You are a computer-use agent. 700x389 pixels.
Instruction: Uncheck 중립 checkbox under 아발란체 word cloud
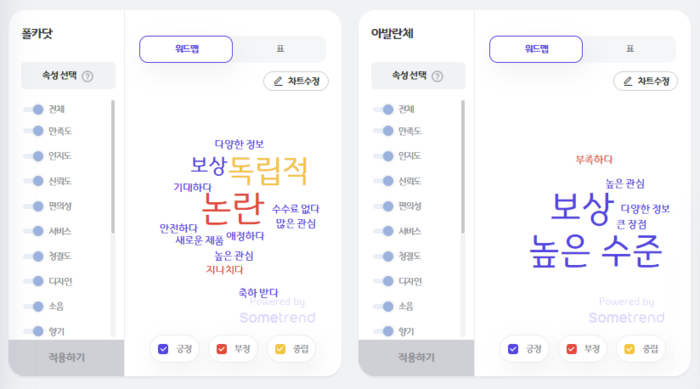coord(629,349)
